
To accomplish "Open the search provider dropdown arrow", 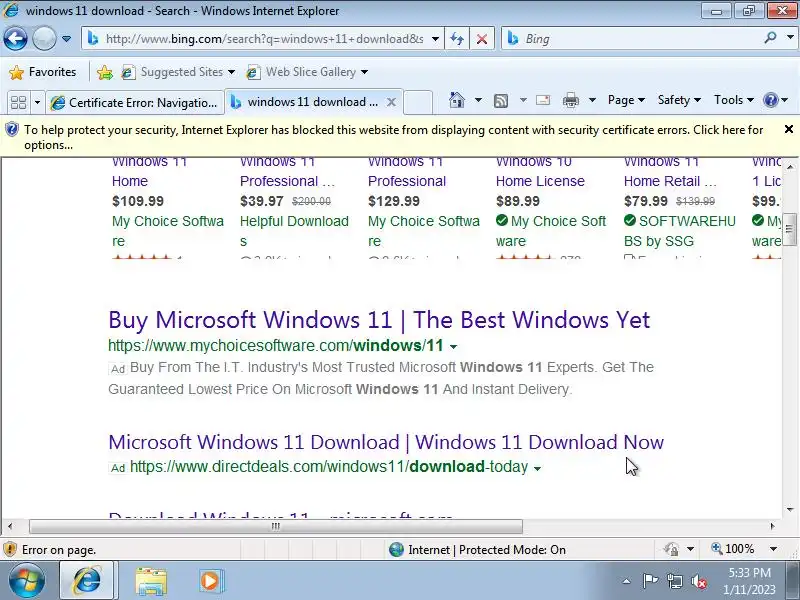I will pyautogui.click(x=790, y=38).
